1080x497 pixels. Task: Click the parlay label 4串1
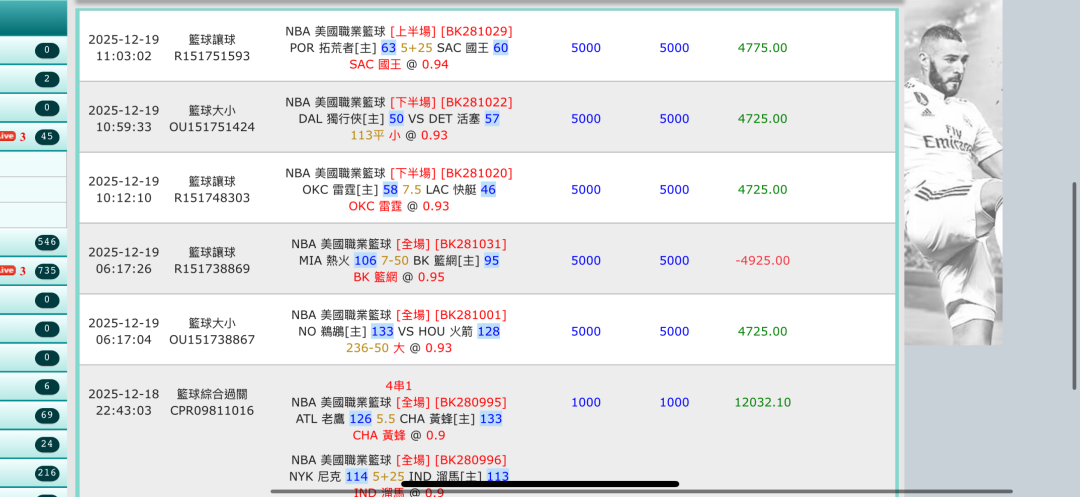pyautogui.click(x=399, y=385)
